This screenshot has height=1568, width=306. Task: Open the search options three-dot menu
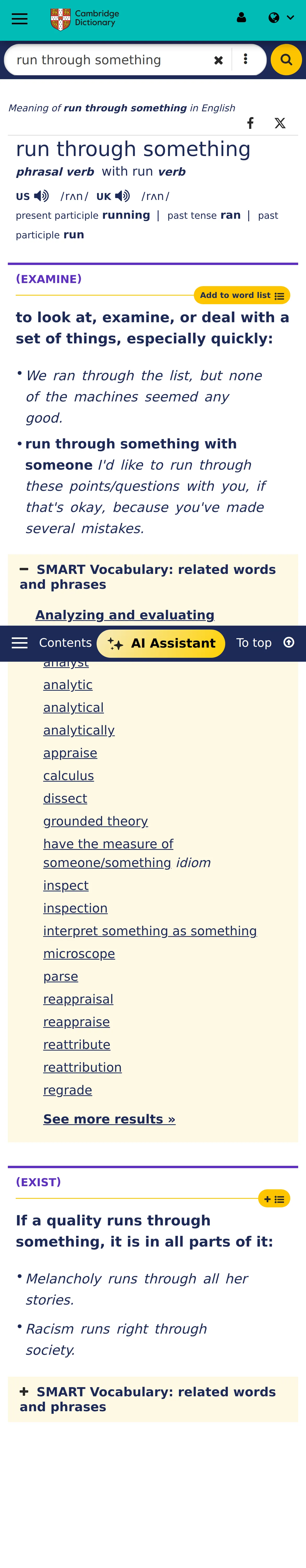pyautogui.click(x=245, y=59)
